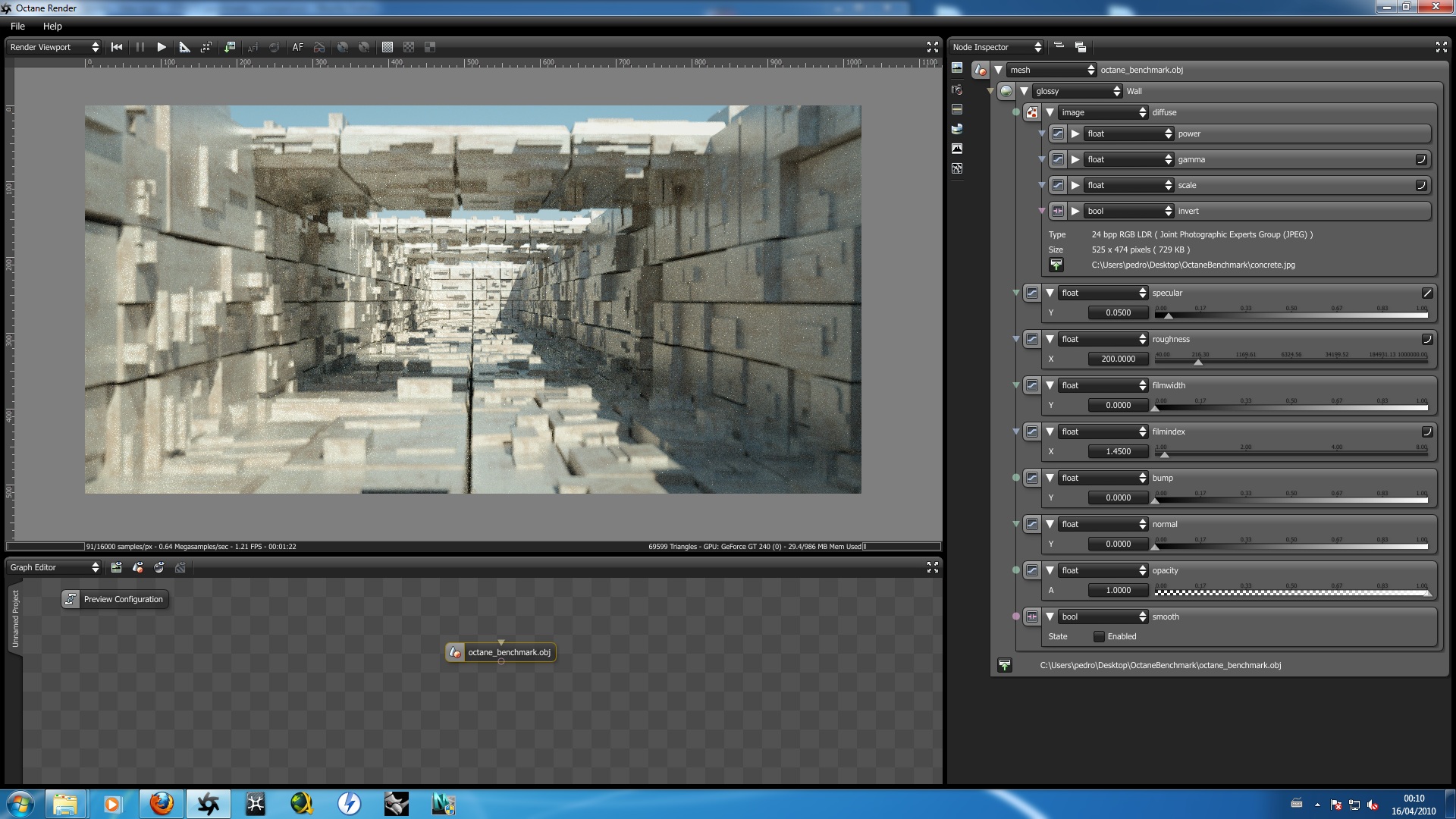Image resolution: width=1456 pixels, height=819 pixels.
Task: Open the Help menu
Action: (x=52, y=26)
